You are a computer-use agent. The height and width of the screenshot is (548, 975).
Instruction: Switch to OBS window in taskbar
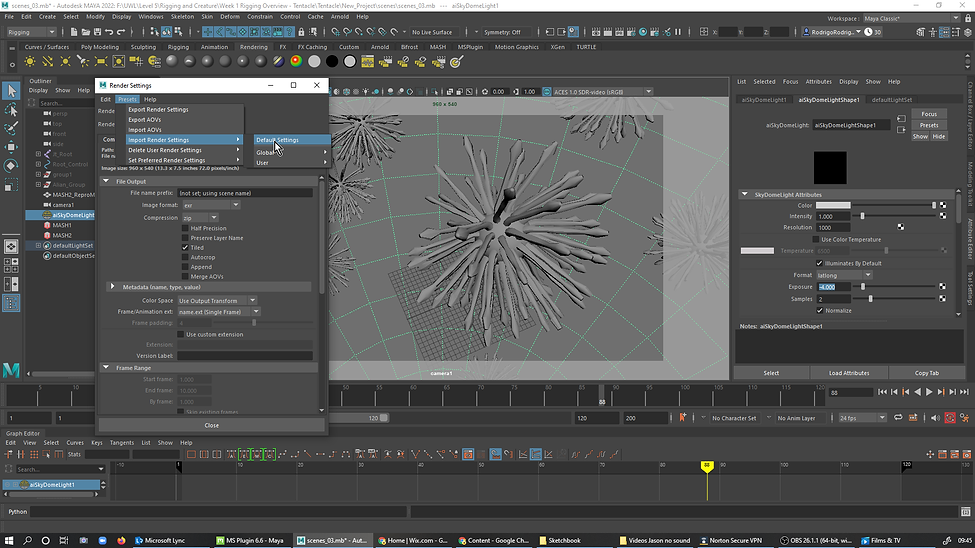click(x=816, y=541)
